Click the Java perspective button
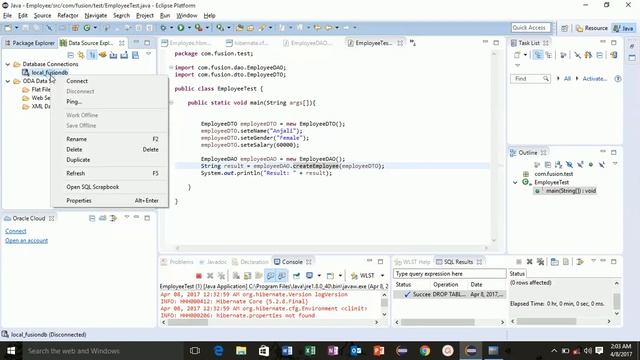The image size is (640, 360). pos(624,28)
